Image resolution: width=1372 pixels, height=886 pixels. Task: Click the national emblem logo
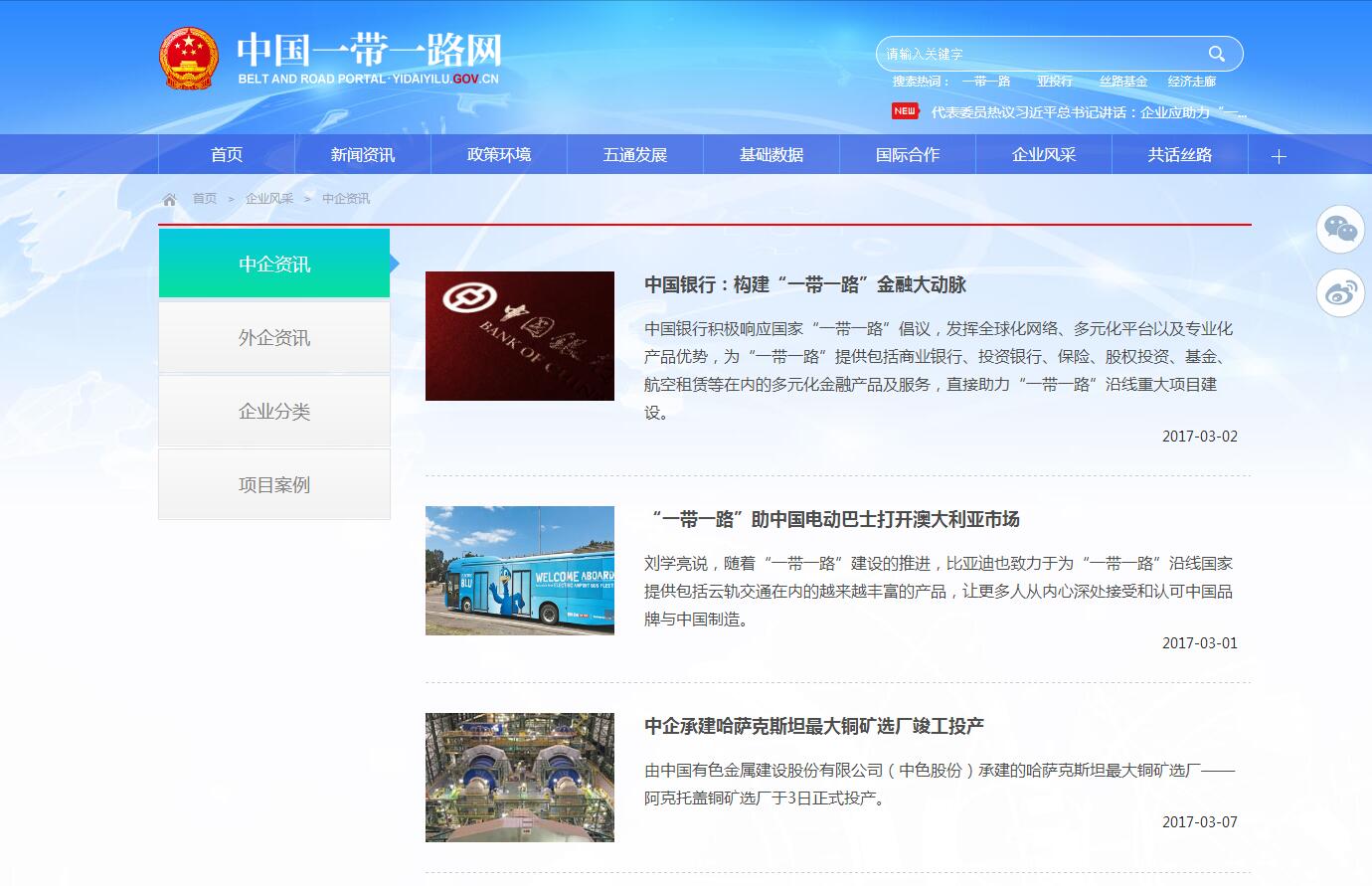188,59
